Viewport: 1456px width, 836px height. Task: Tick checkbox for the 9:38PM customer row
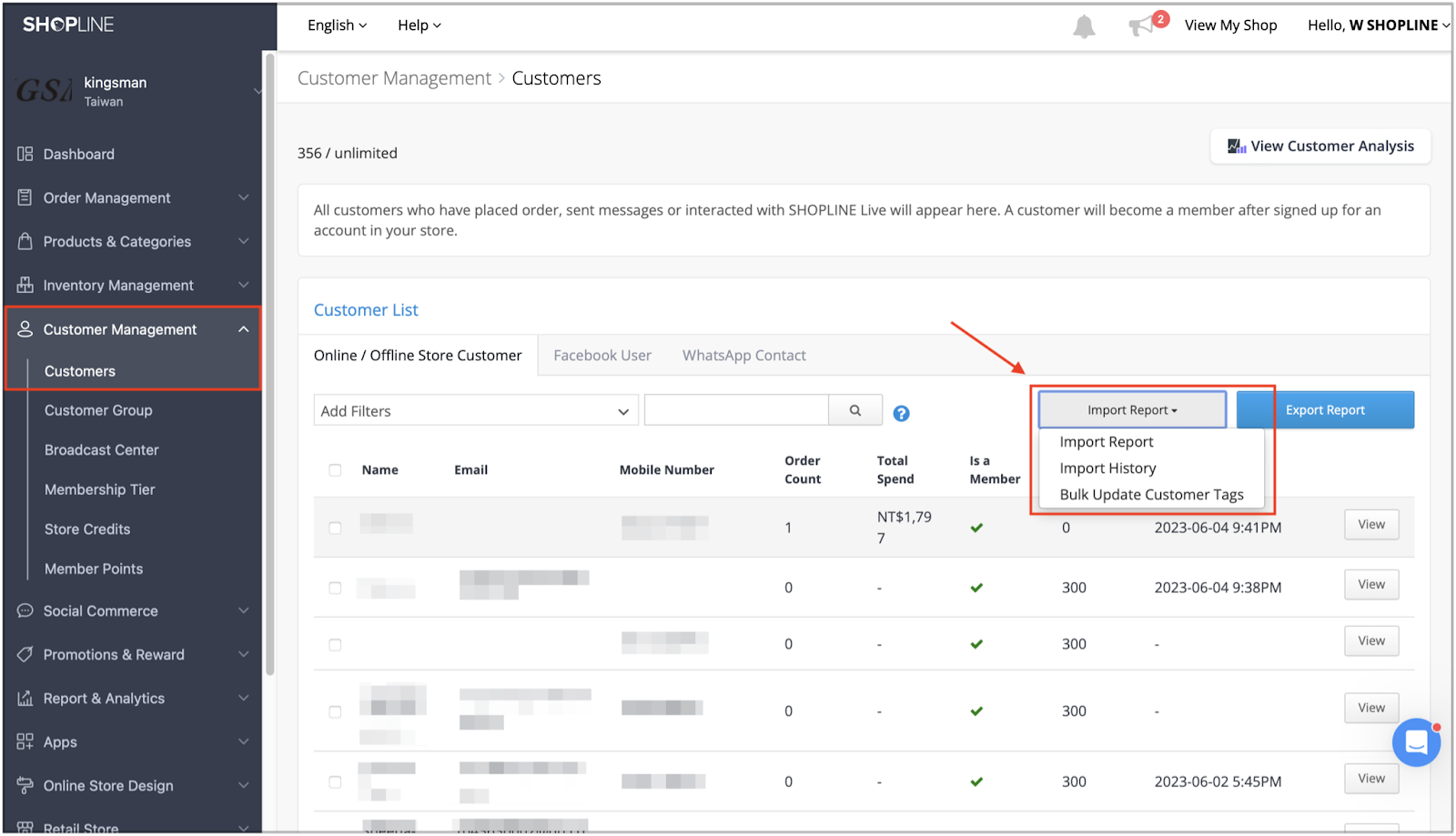click(x=335, y=588)
